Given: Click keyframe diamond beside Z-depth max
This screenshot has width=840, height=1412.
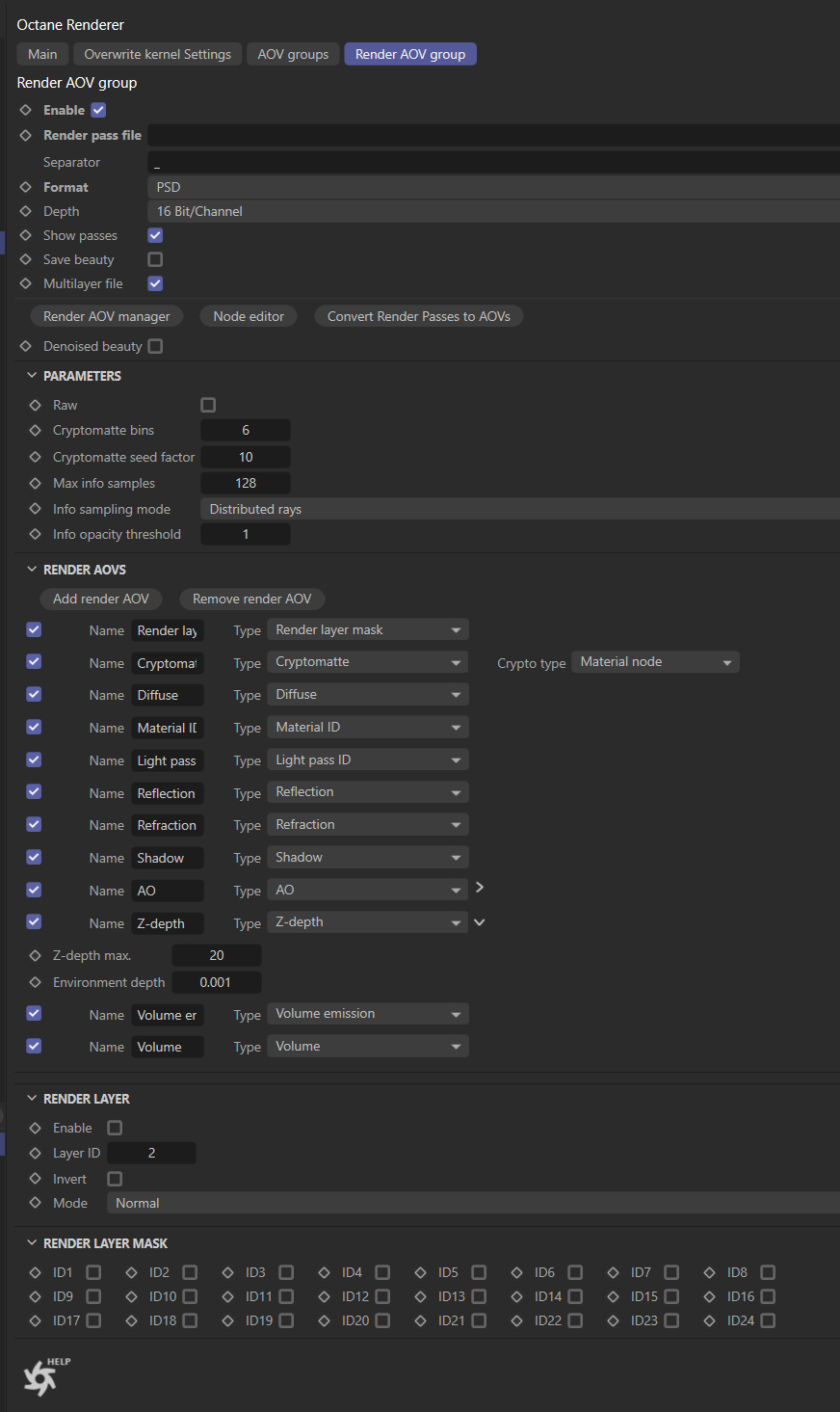Looking at the screenshot, I should (36, 955).
